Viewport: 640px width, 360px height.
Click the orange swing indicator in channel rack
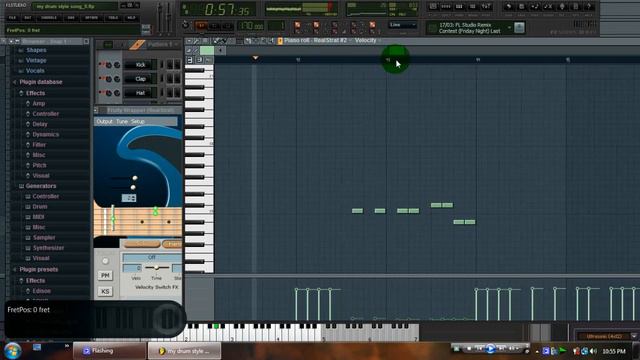(x=137, y=44)
